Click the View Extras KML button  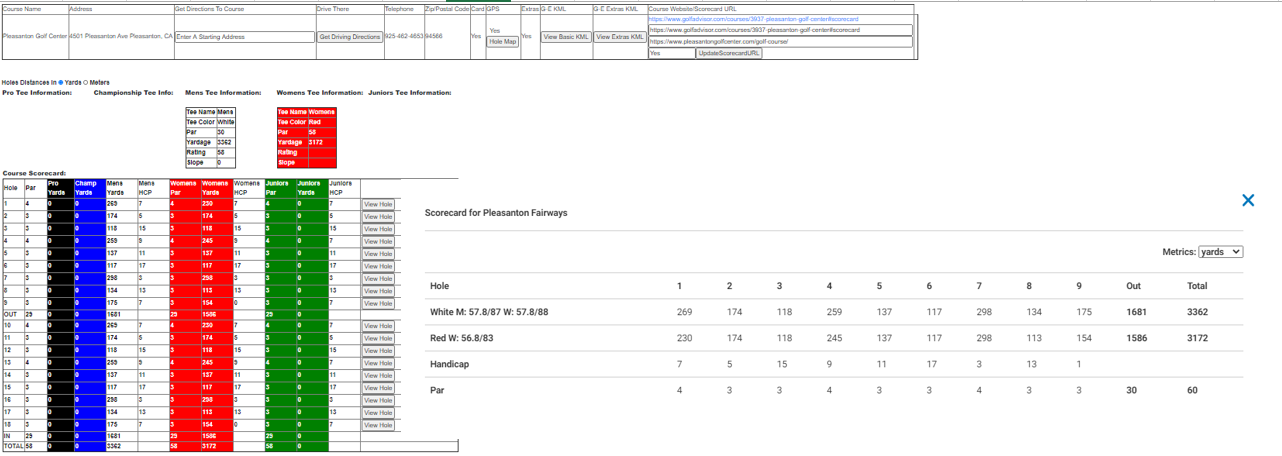pos(619,37)
